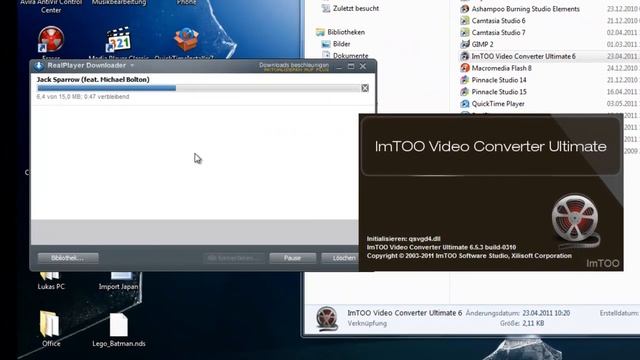Click the details pane ImTOO reel thumbnail
The width and height of the screenshot is (640, 360).
[x=327, y=318]
